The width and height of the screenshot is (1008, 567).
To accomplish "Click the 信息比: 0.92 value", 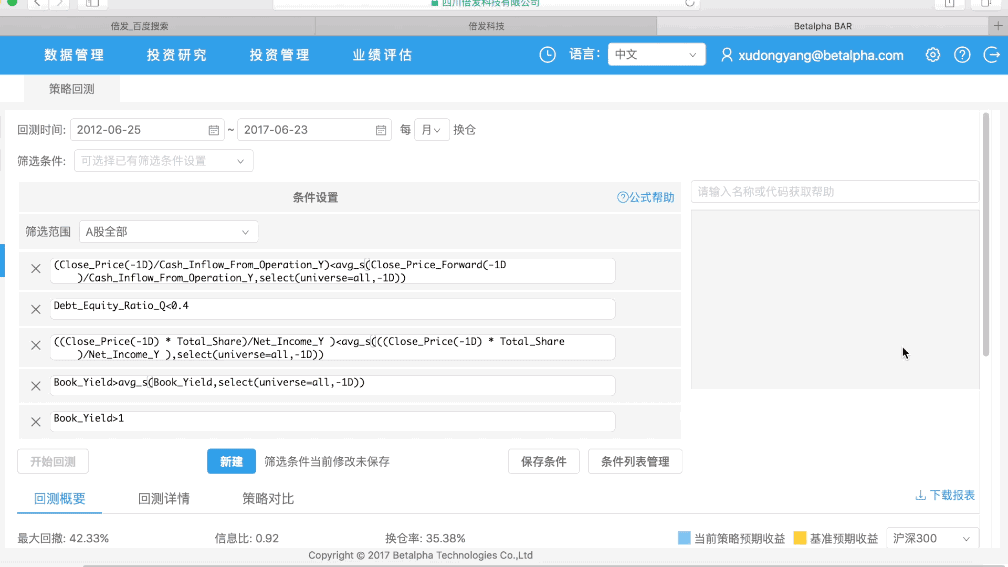I will click(x=247, y=538).
